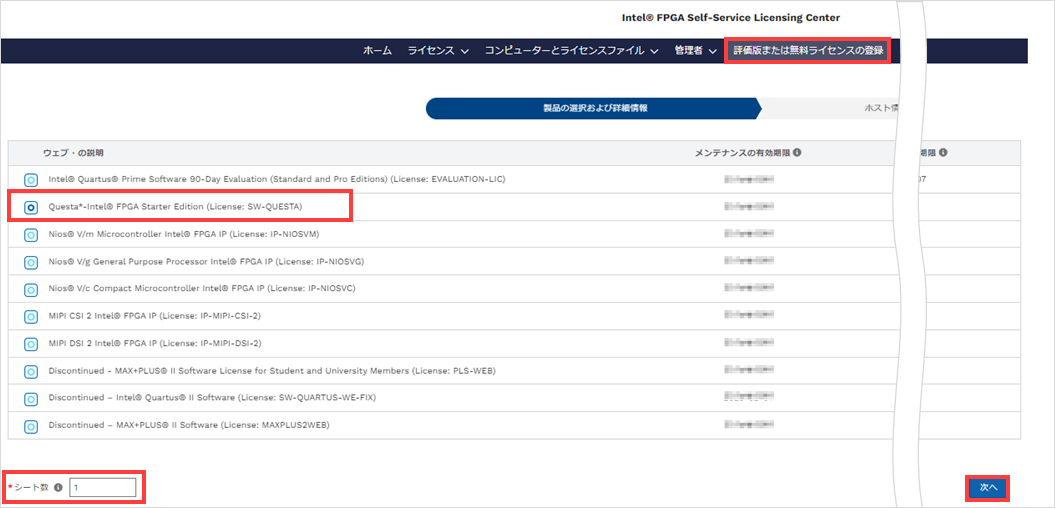
Task: Click the メンテナンスの有効期限 info icon
Action: [796, 153]
